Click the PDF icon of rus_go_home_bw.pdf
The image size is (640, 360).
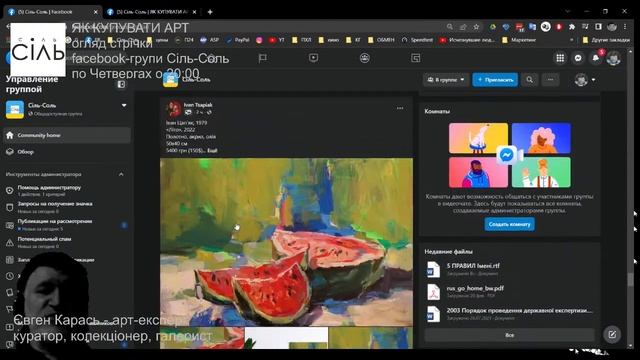433,292
